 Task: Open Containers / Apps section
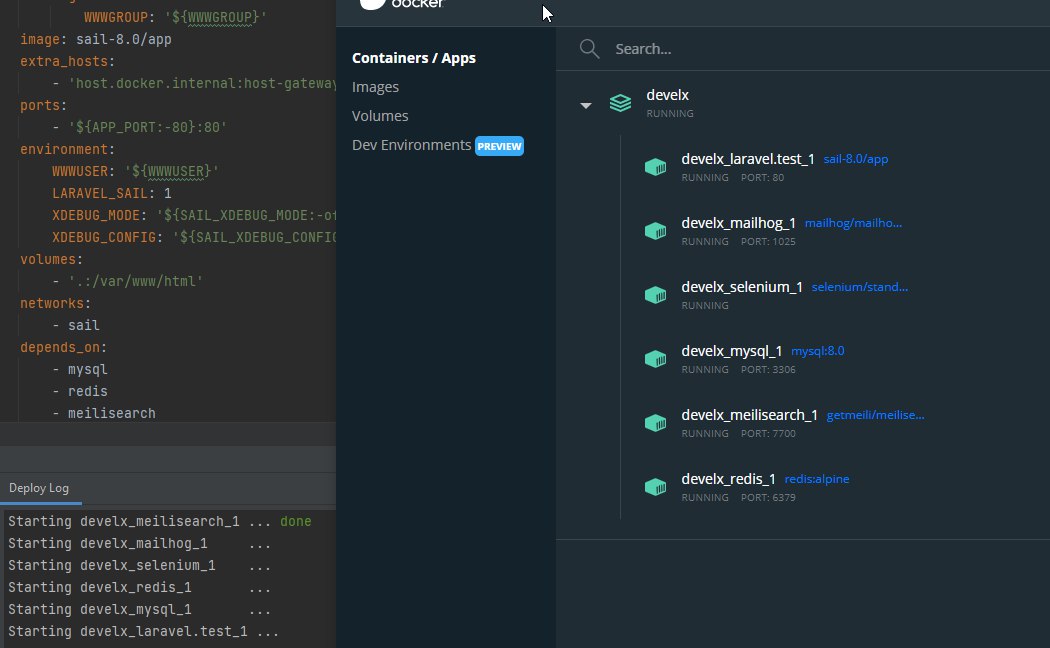414,58
